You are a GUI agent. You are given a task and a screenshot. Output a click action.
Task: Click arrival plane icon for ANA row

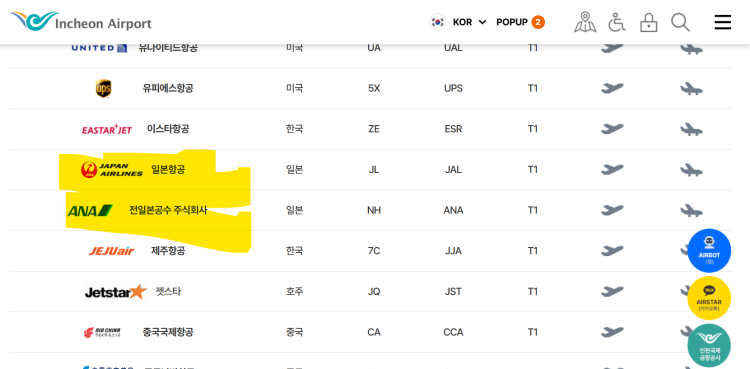click(x=691, y=210)
